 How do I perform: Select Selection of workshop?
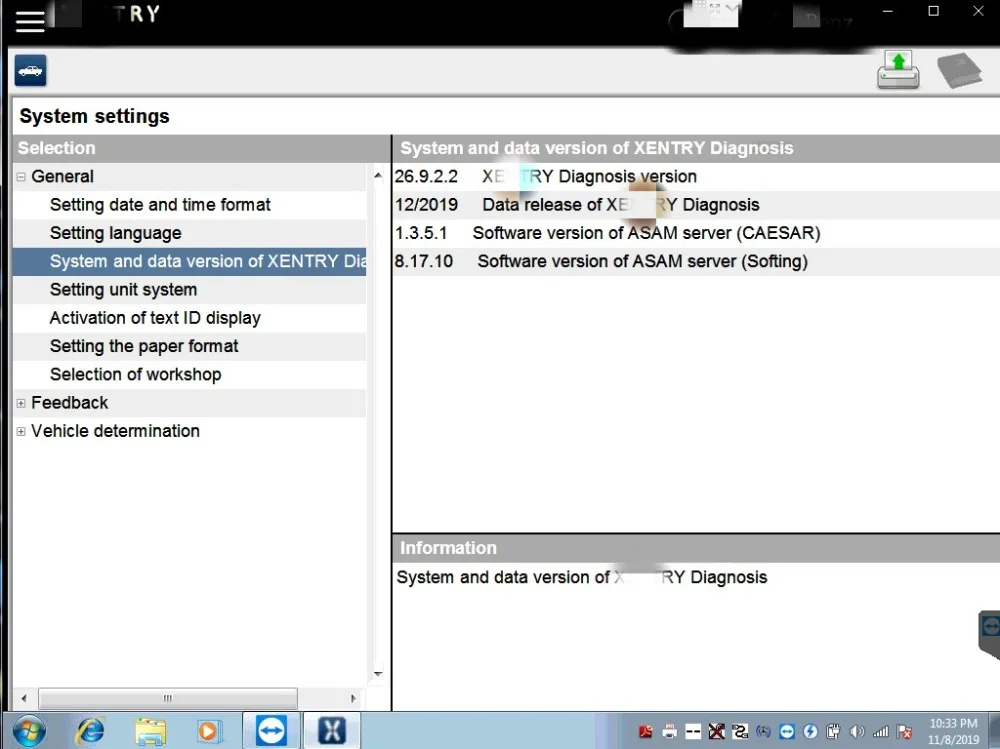pyautogui.click(x=135, y=374)
